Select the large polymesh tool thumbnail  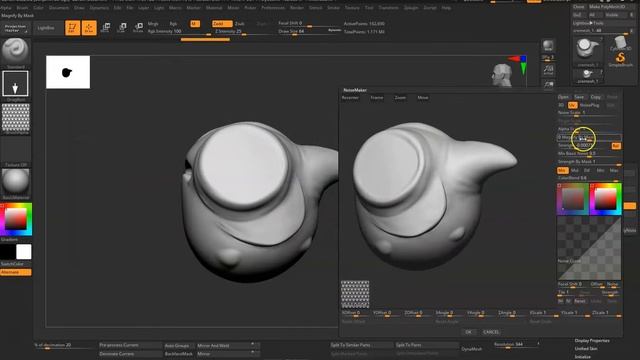click(587, 51)
